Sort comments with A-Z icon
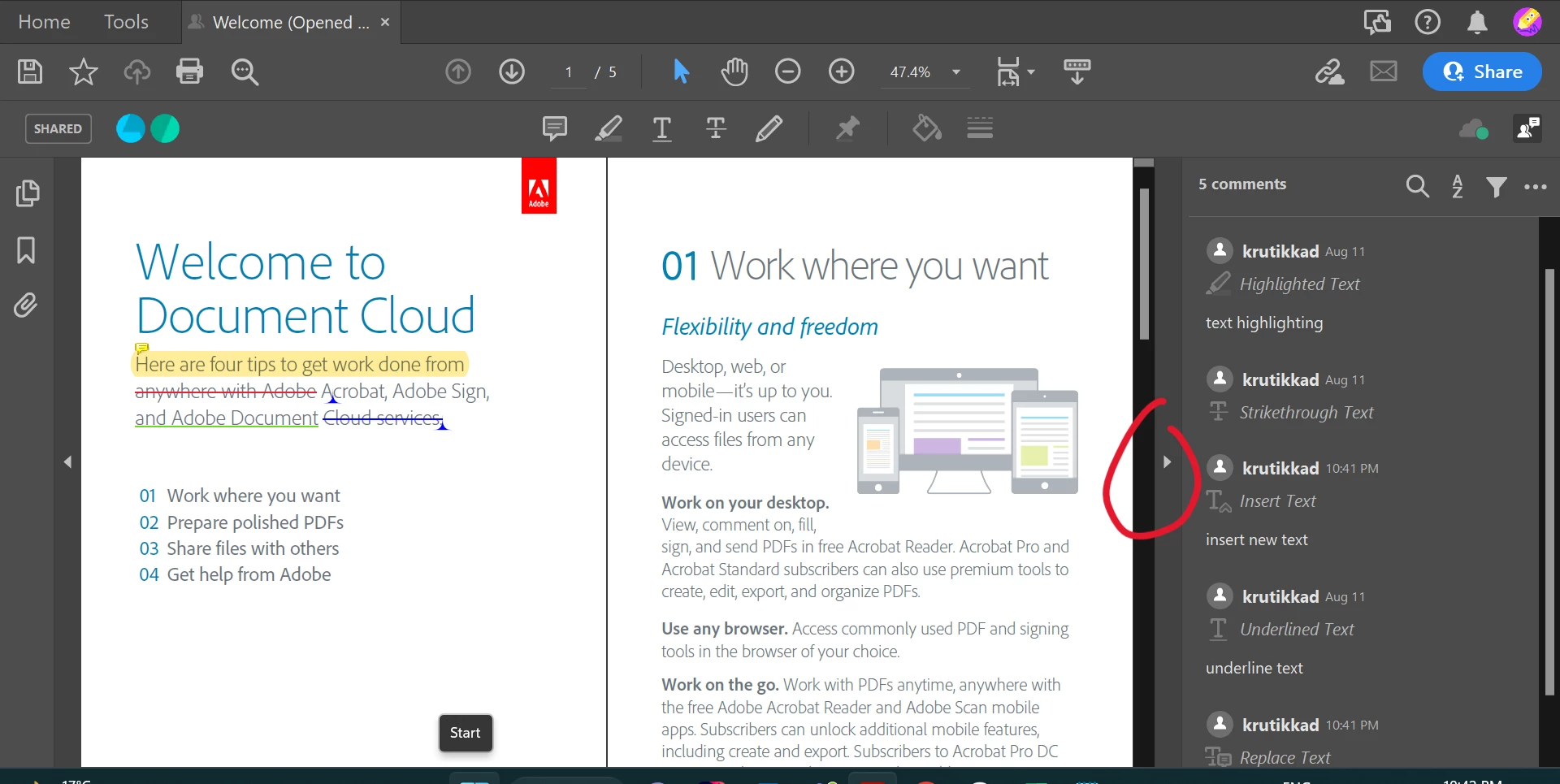Screen dimensions: 1560x784 1458,186
